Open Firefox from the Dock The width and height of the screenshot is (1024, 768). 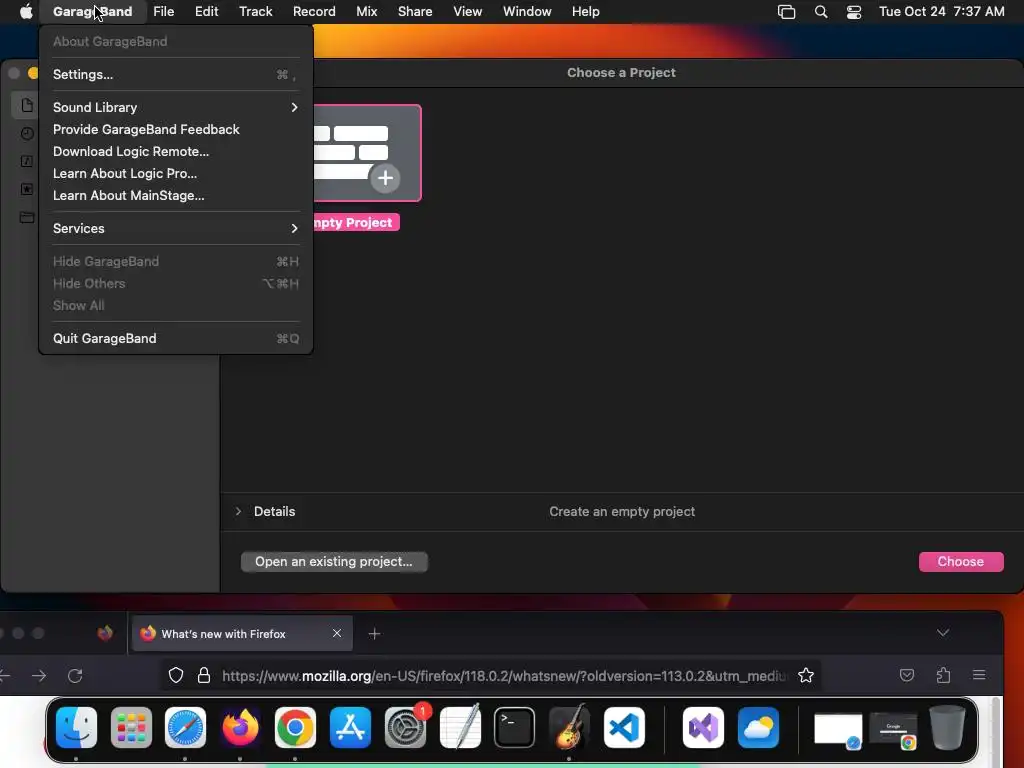click(x=240, y=727)
